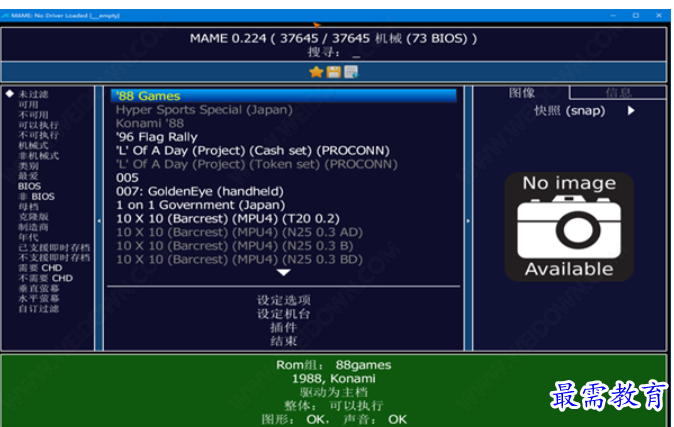The height and width of the screenshot is (427, 674).
Task: Select 1 on 1 Government (Japan)
Action: click(200, 205)
